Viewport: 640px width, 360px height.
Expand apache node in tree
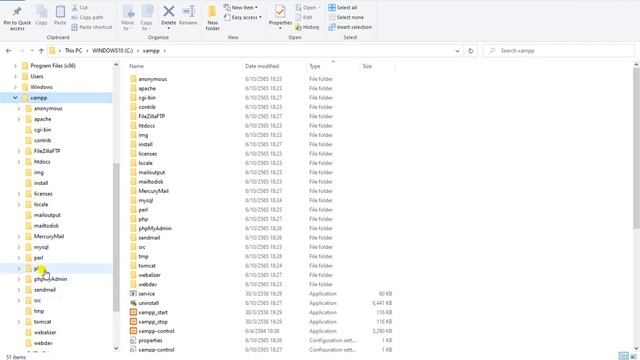[19, 119]
